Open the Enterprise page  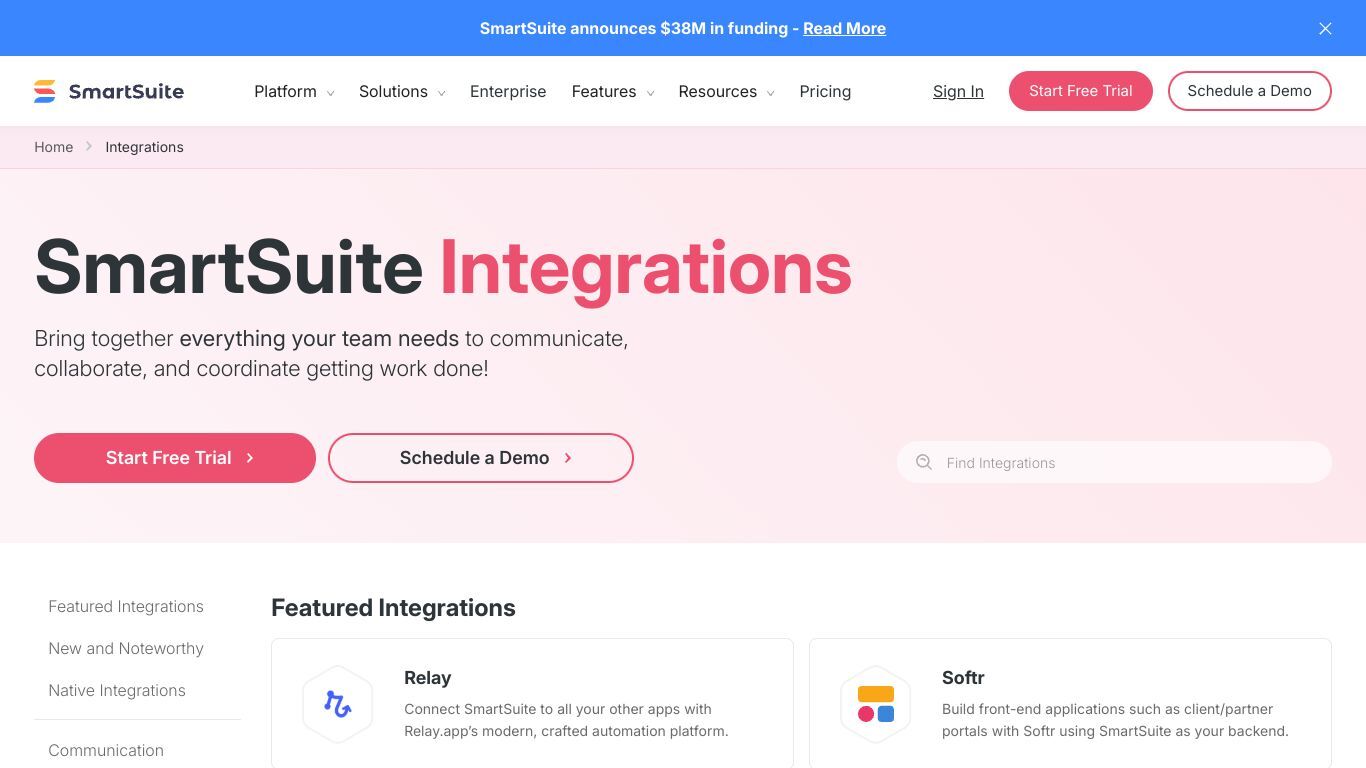(x=508, y=91)
